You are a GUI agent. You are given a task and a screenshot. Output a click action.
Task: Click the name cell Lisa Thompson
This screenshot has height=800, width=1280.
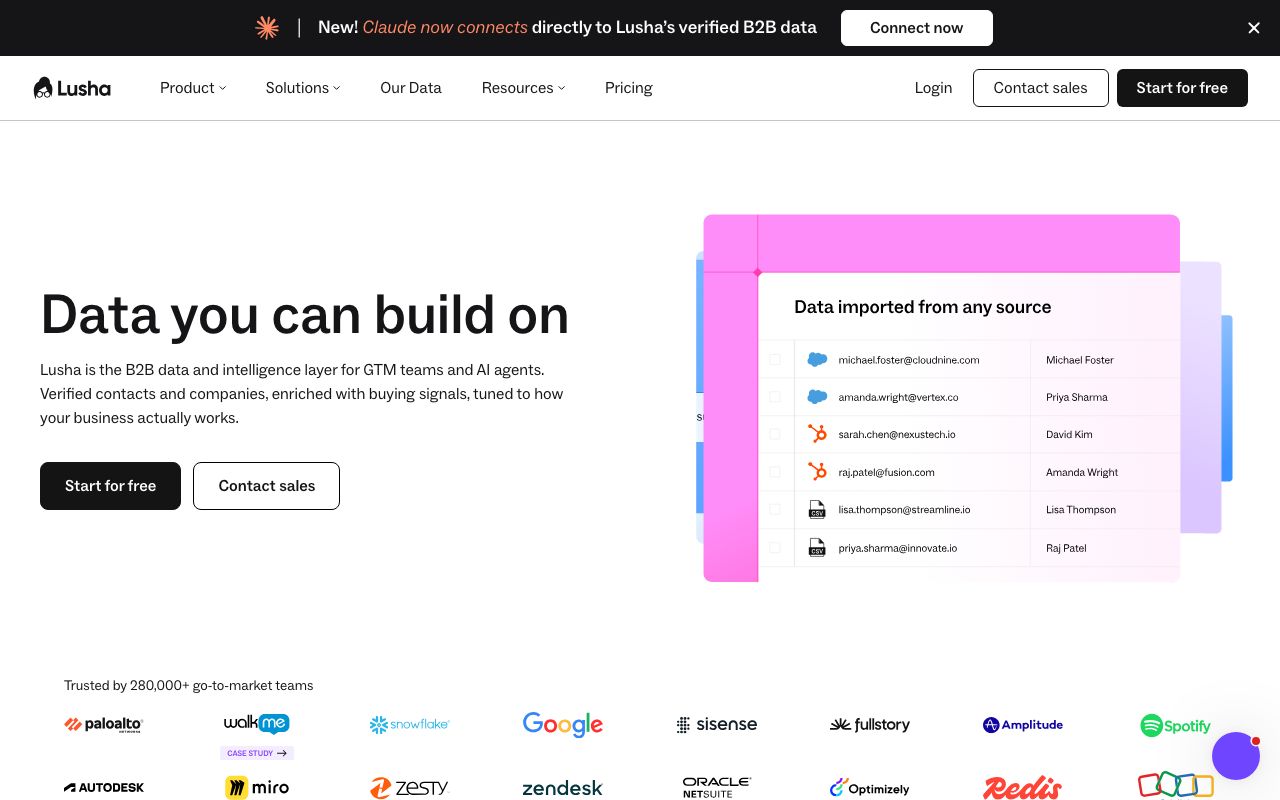1081,510
